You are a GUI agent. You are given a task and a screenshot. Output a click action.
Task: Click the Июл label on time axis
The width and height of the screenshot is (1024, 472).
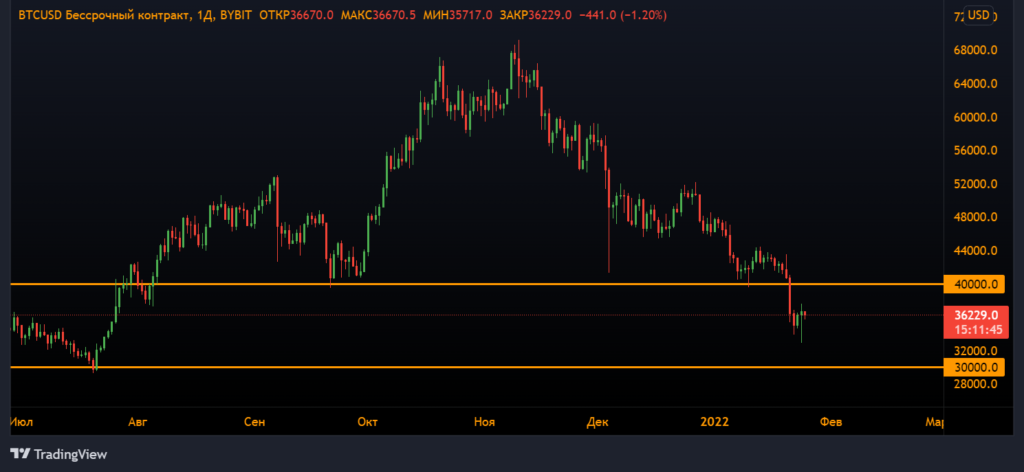tap(22, 422)
